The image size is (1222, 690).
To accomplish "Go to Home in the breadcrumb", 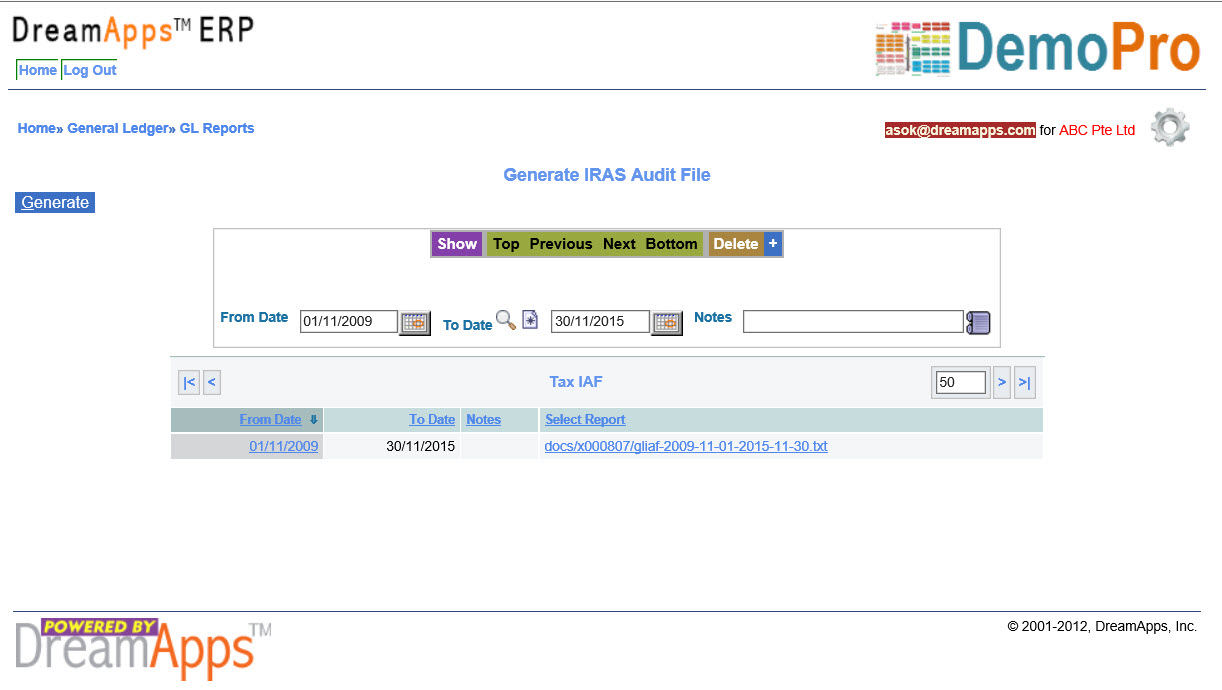I will [36, 128].
